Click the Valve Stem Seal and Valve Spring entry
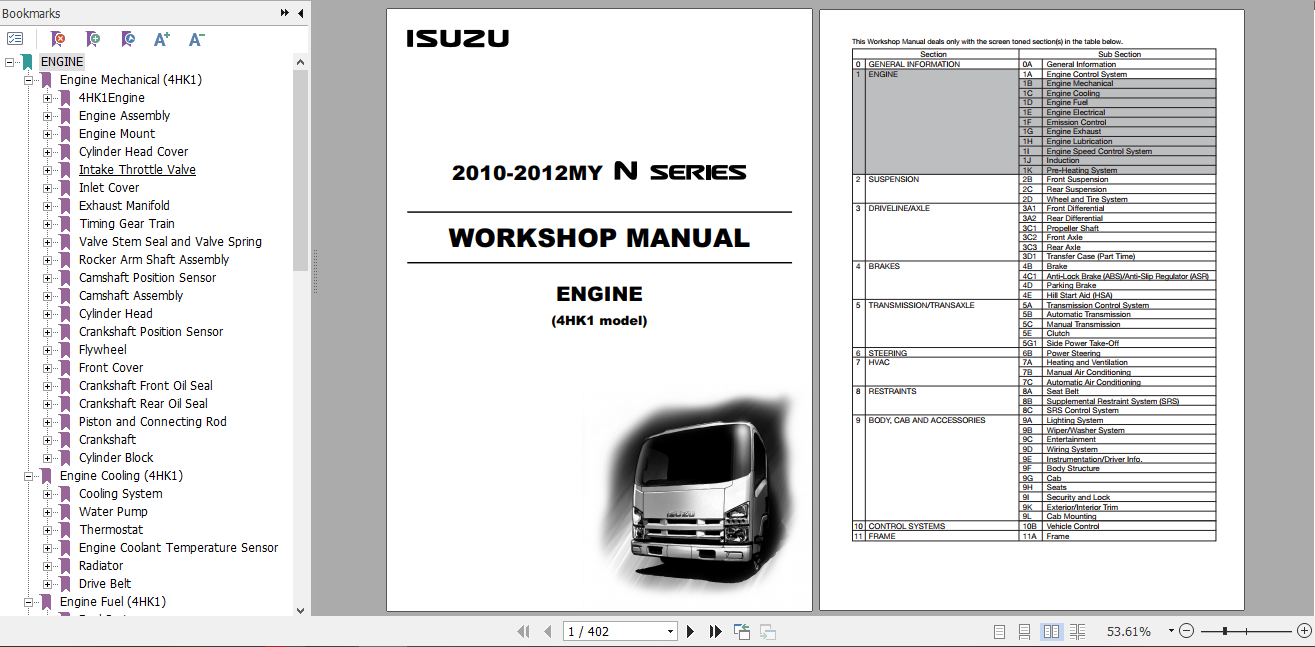 tap(170, 242)
